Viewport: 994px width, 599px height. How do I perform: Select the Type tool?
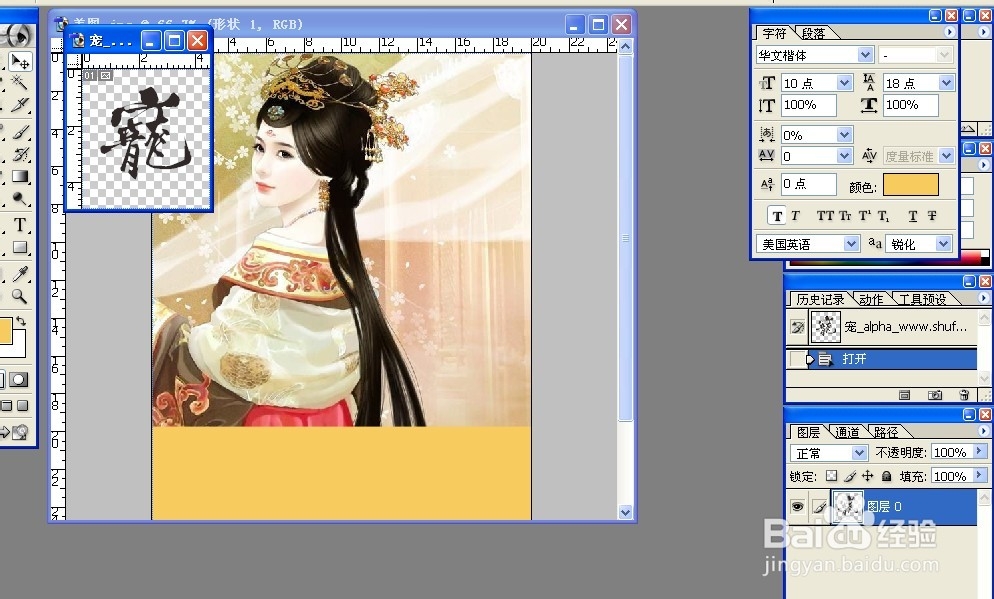20,224
